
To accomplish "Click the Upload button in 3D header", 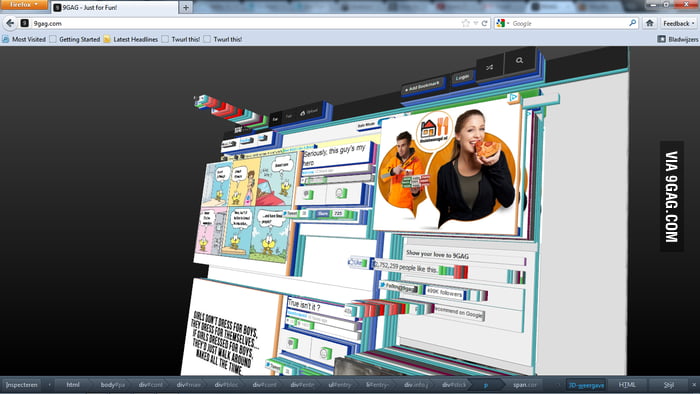I will click(309, 112).
